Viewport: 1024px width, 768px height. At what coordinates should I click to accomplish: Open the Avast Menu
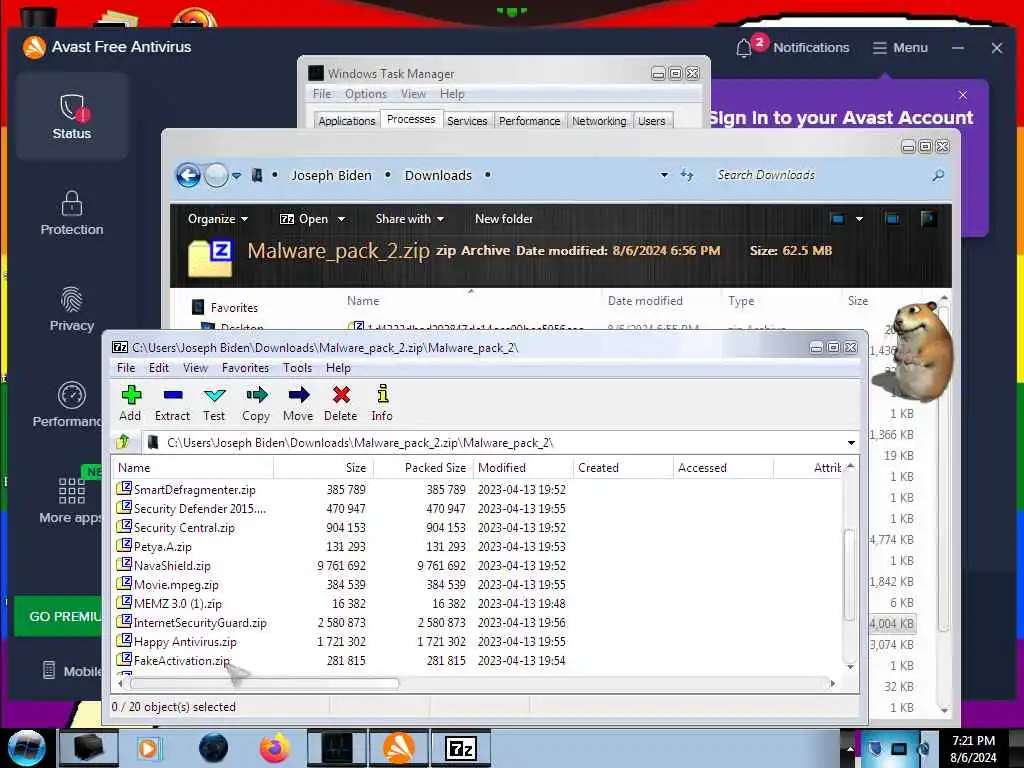pos(900,48)
